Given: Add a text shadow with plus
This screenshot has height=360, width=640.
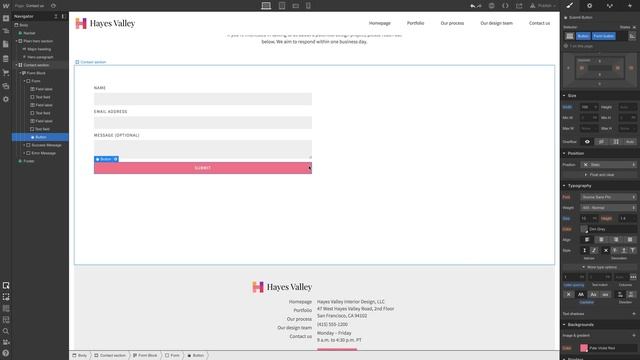Looking at the screenshot, I should [634, 314].
